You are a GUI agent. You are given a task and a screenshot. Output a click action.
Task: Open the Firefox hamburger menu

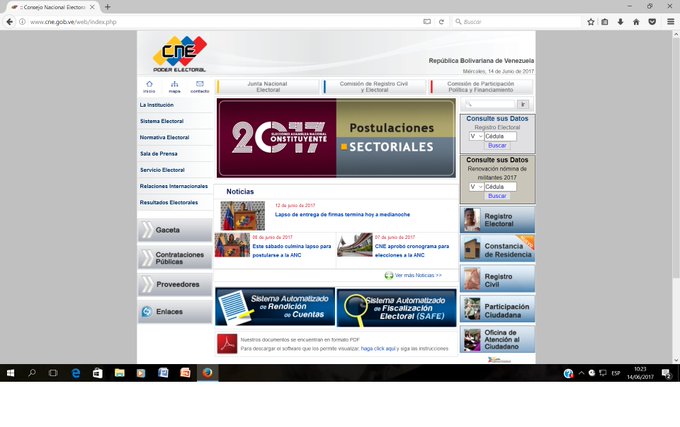670,22
